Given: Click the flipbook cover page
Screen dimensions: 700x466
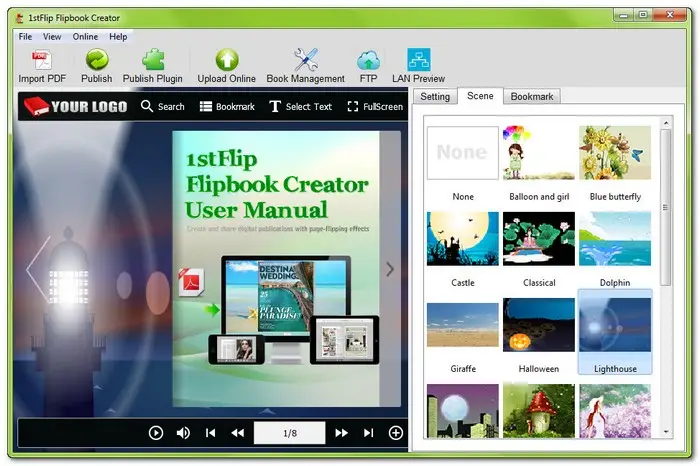Looking at the screenshot, I should (276, 268).
